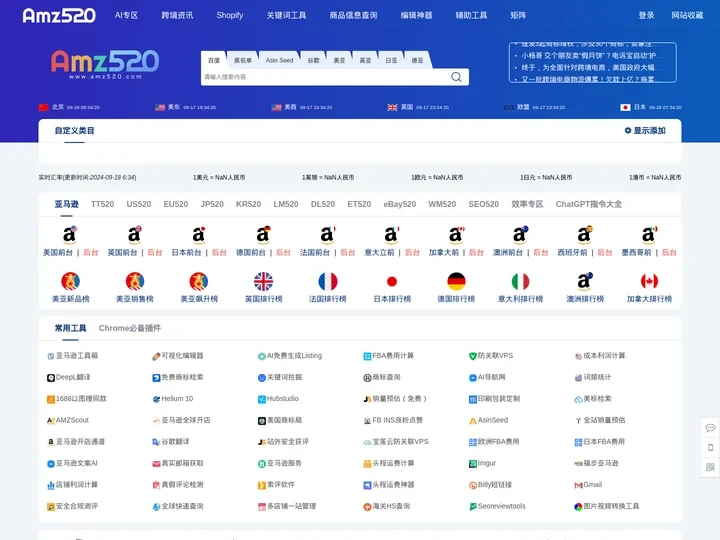Click the 显示添加 settings button
The width and height of the screenshot is (720, 540).
(645, 131)
